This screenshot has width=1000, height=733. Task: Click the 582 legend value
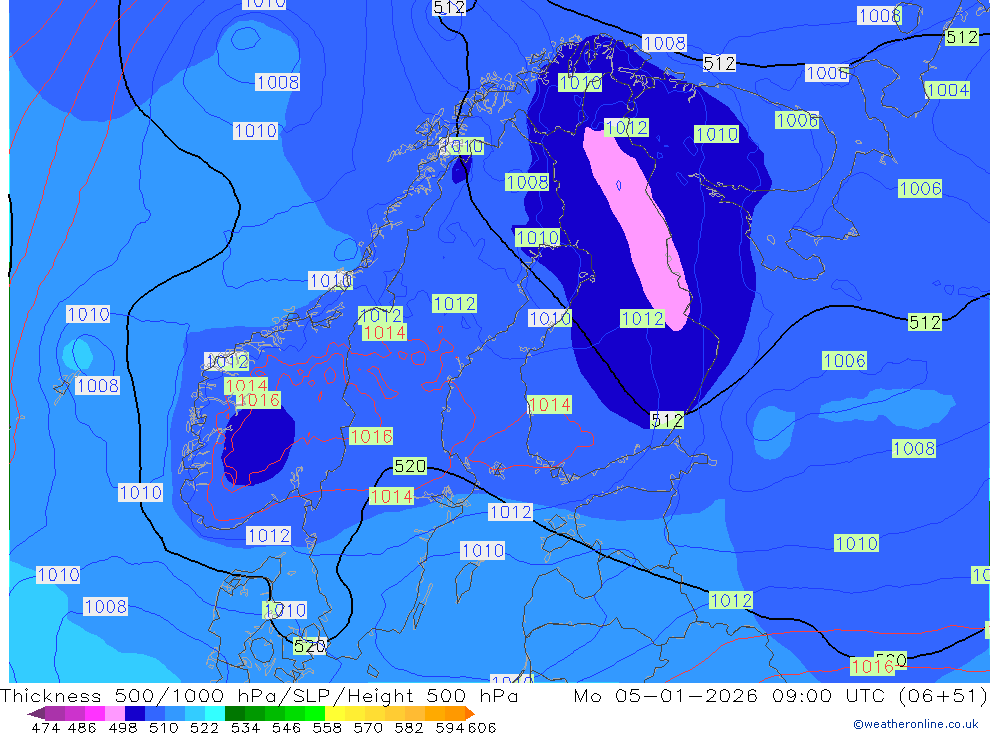coord(409,727)
